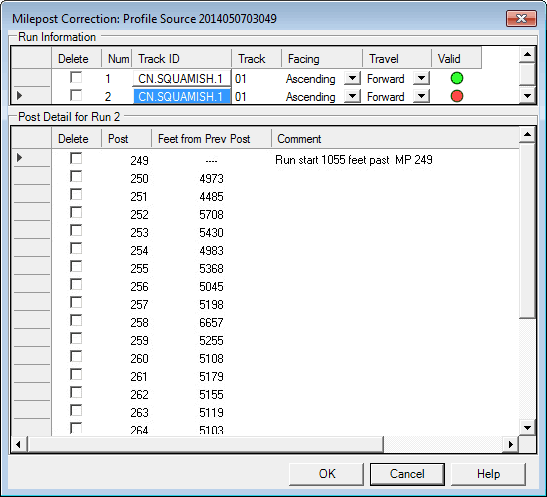
Task: Open the Help button
Action: point(488,474)
